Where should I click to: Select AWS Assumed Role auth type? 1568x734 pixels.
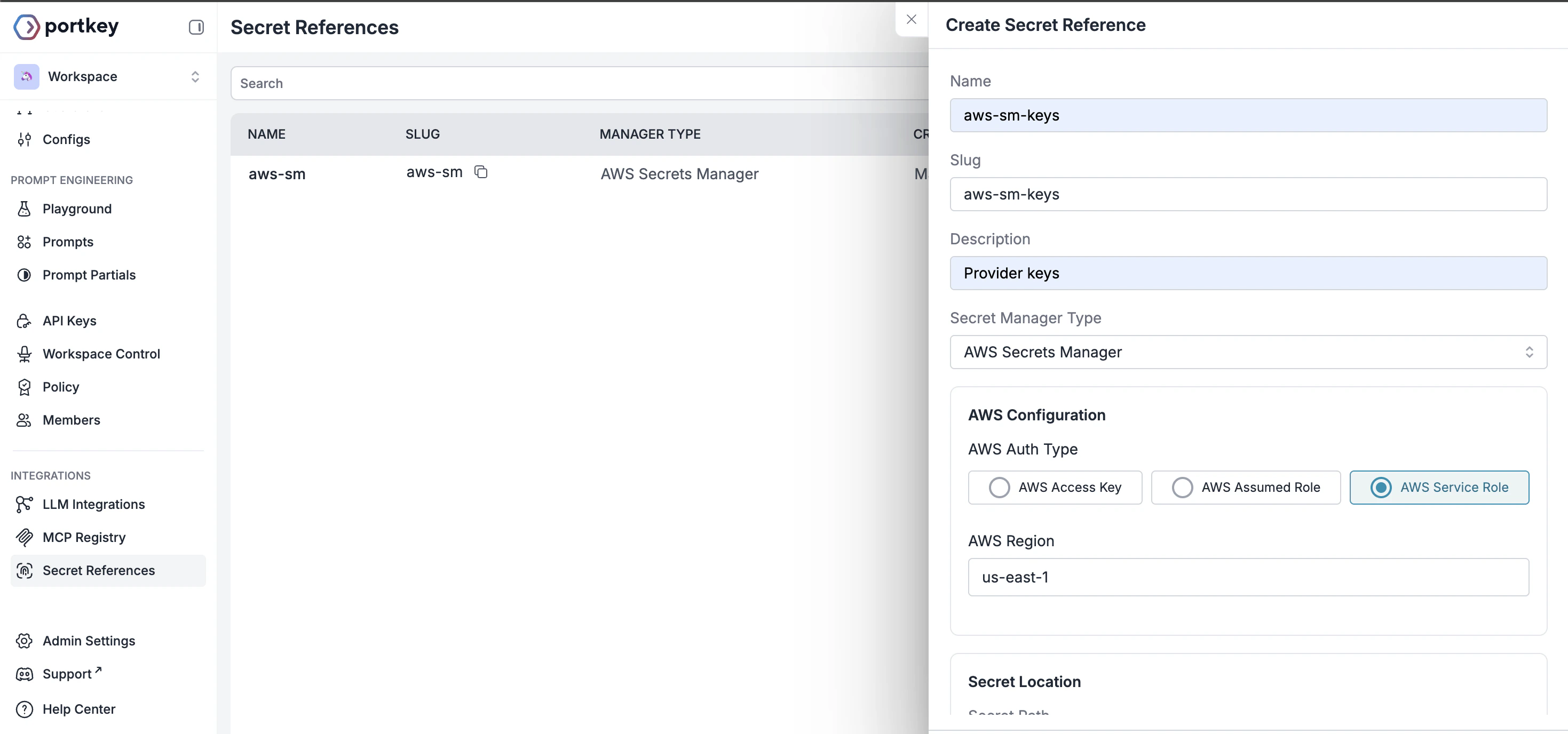click(1246, 488)
